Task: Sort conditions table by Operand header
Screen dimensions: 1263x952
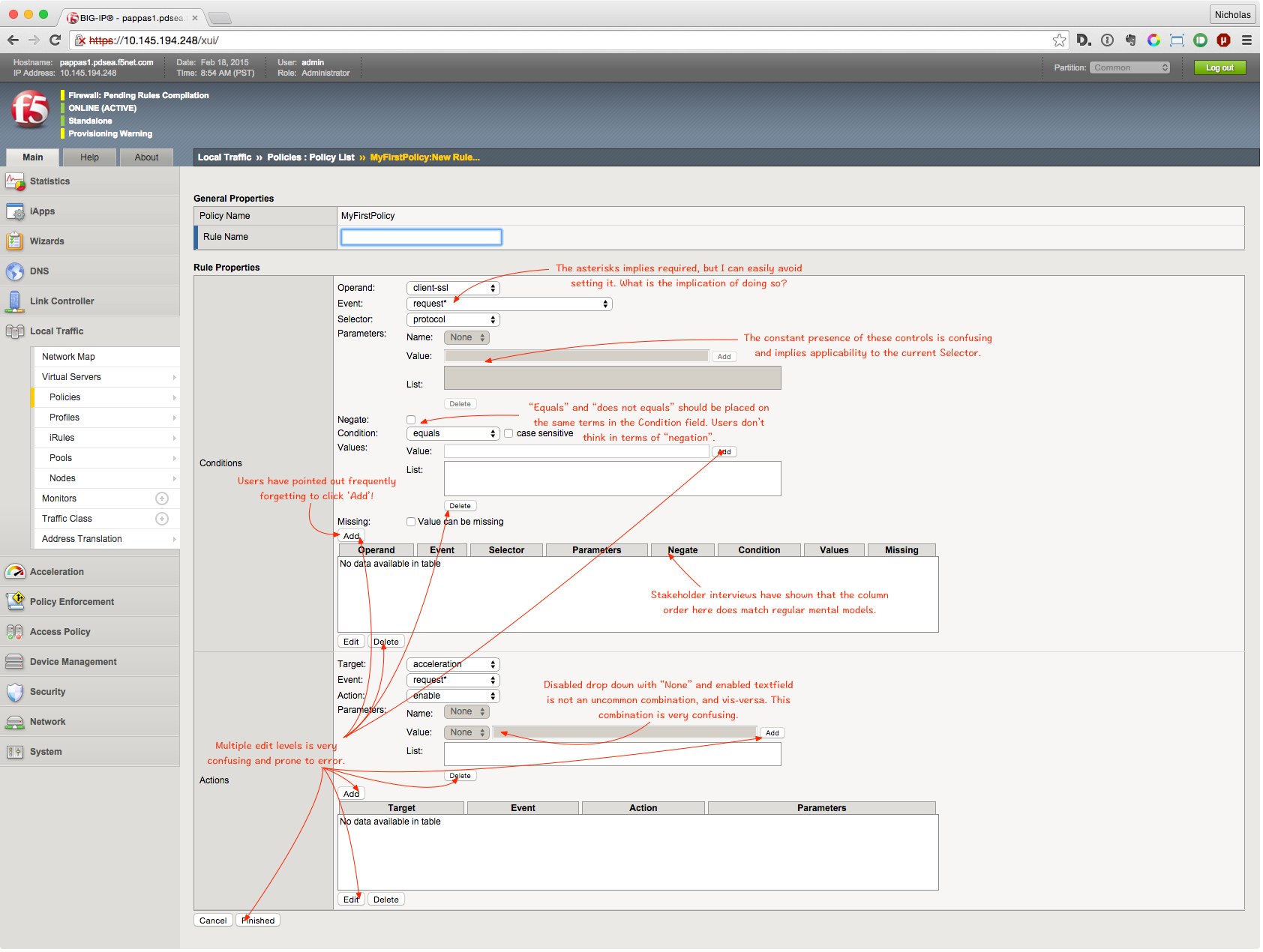Action: coord(376,550)
